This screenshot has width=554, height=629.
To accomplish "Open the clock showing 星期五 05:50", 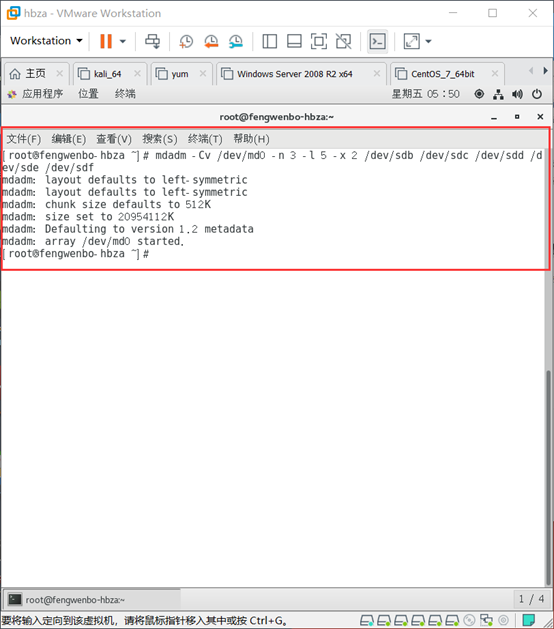I will [426, 94].
